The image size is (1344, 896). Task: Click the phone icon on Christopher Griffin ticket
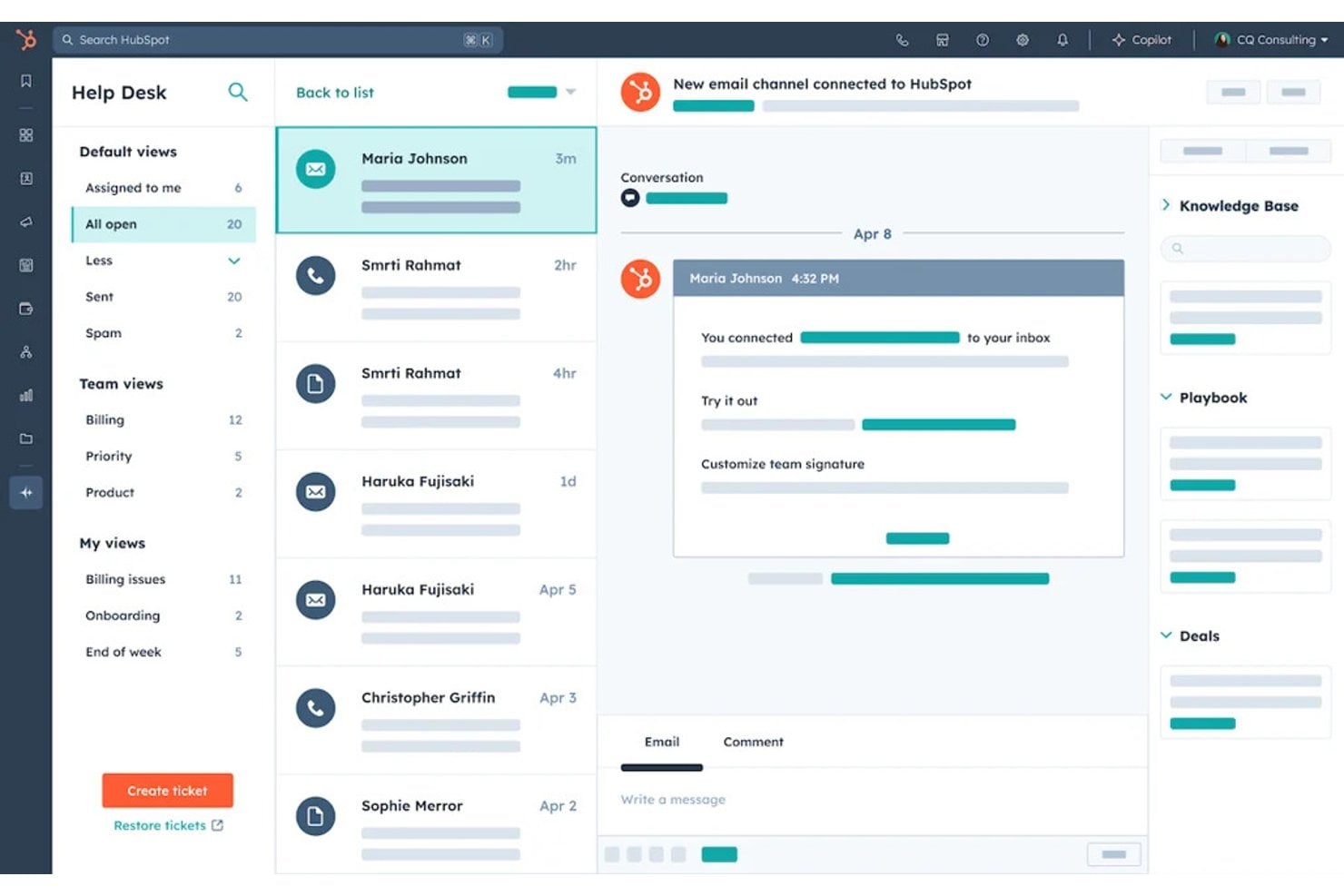tap(315, 708)
